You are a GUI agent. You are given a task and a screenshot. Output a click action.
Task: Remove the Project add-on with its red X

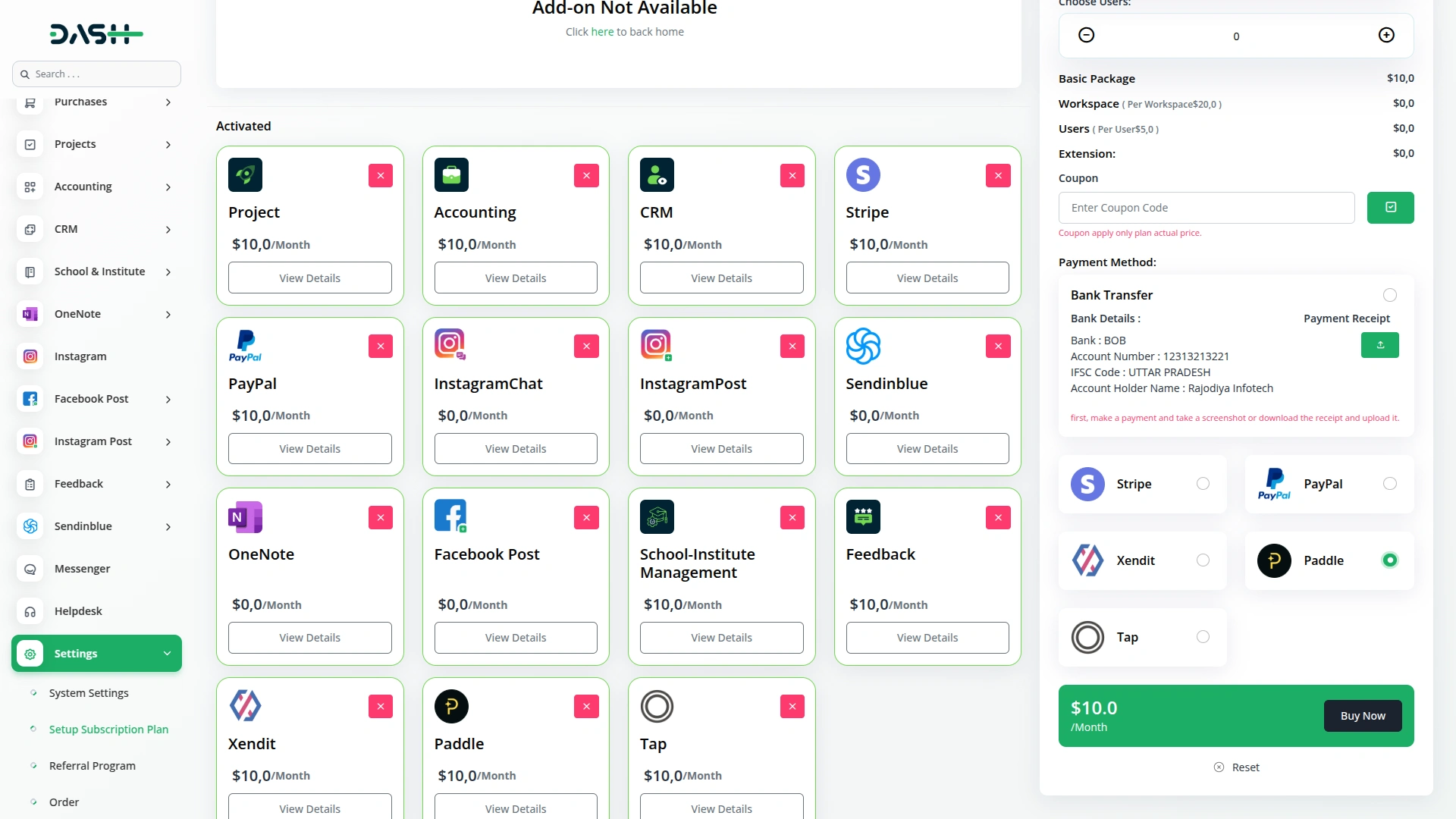380,175
